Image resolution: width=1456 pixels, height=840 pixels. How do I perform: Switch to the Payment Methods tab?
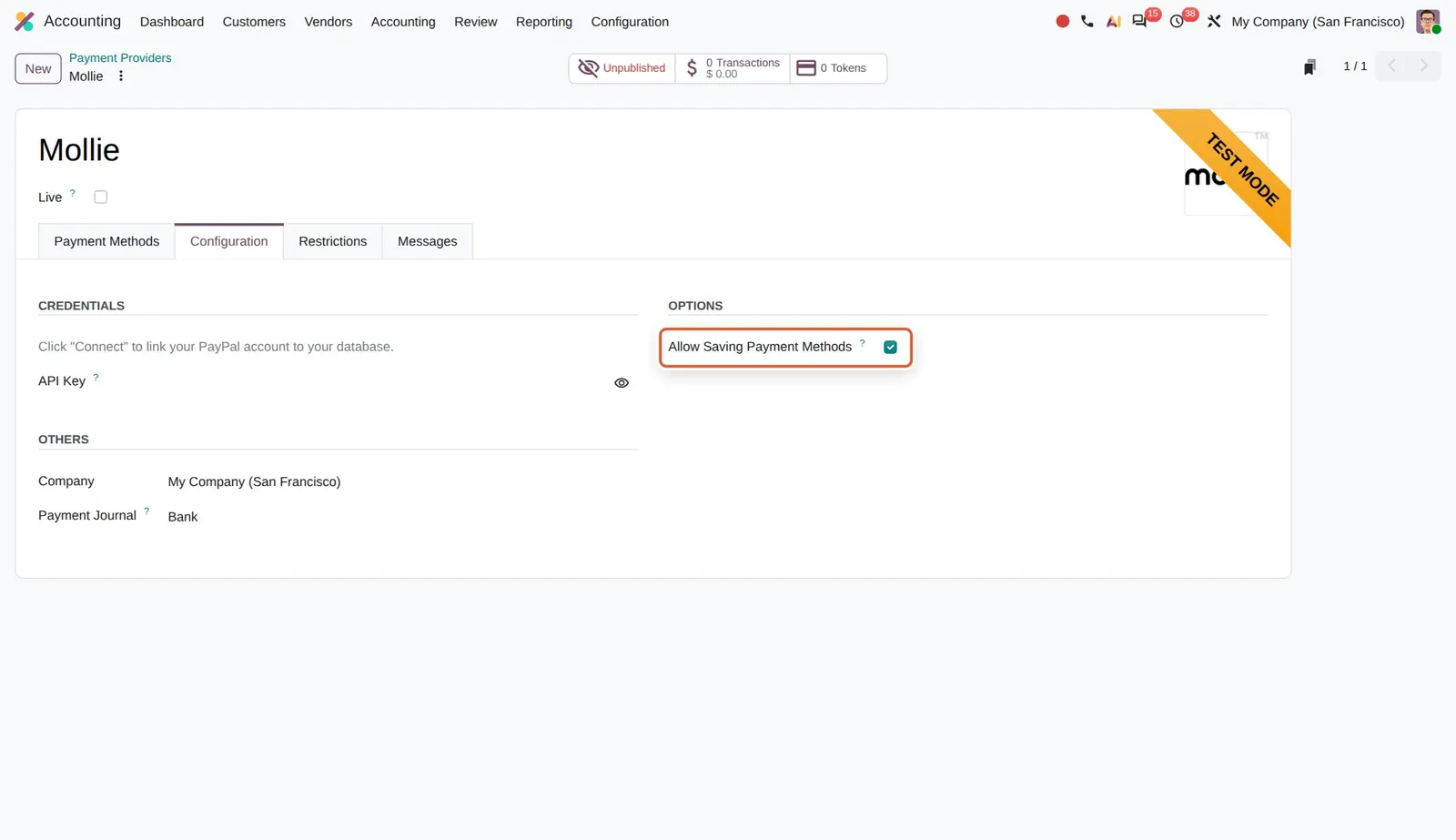[106, 241]
